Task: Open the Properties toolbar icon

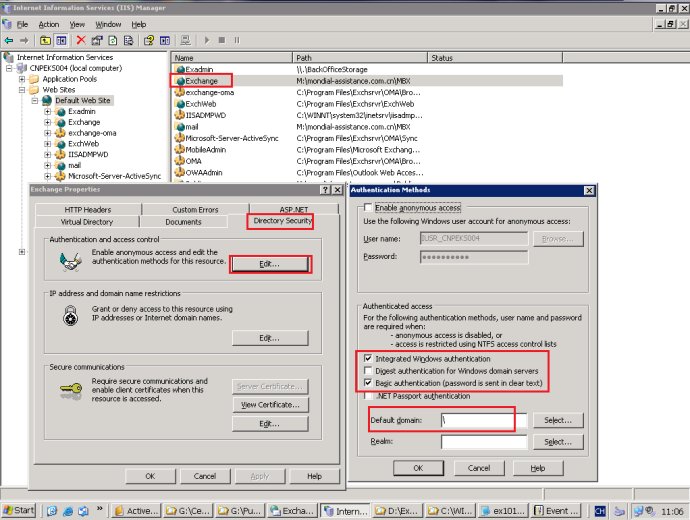Action: point(97,40)
